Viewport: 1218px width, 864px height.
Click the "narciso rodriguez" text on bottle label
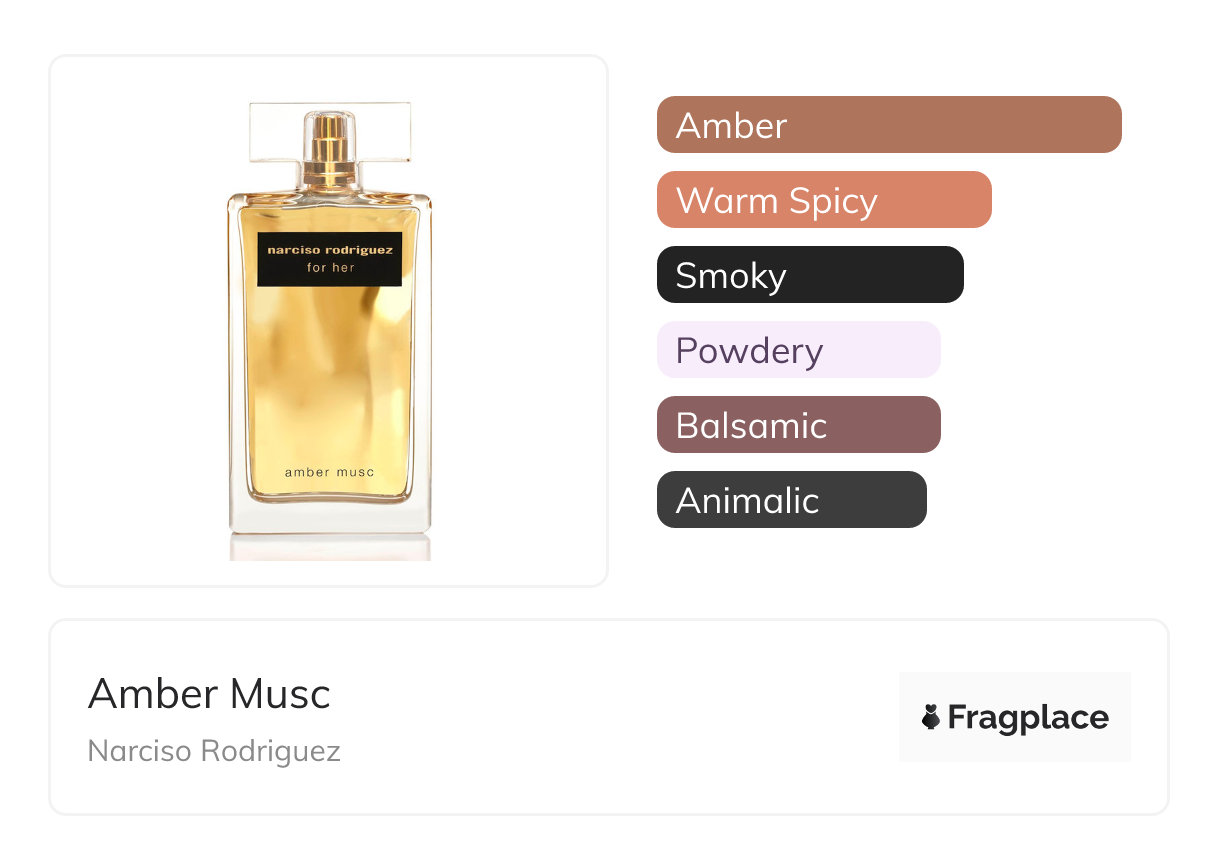[330, 250]
